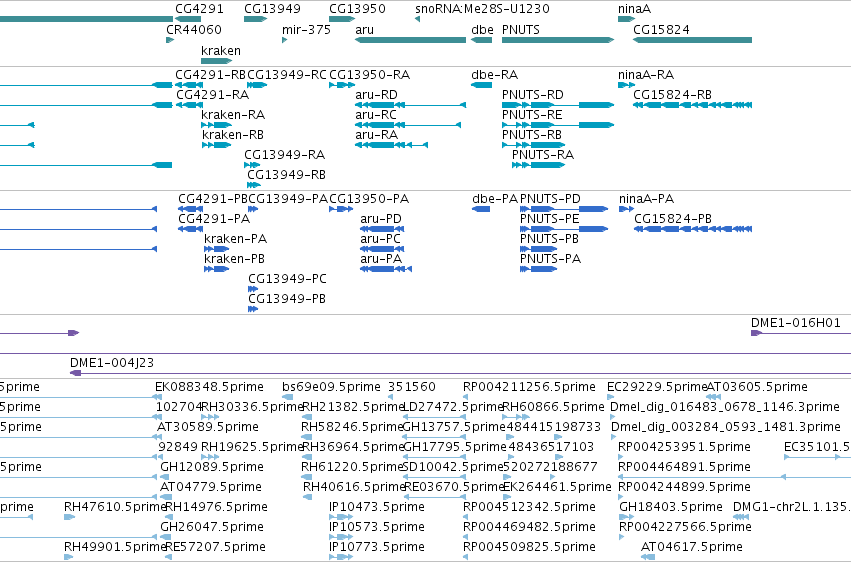The width and height of the screenshot is (851, 562).
Task: Select the CG13949-PC polypeptide glyph
Action: click(x=252, y=289)
